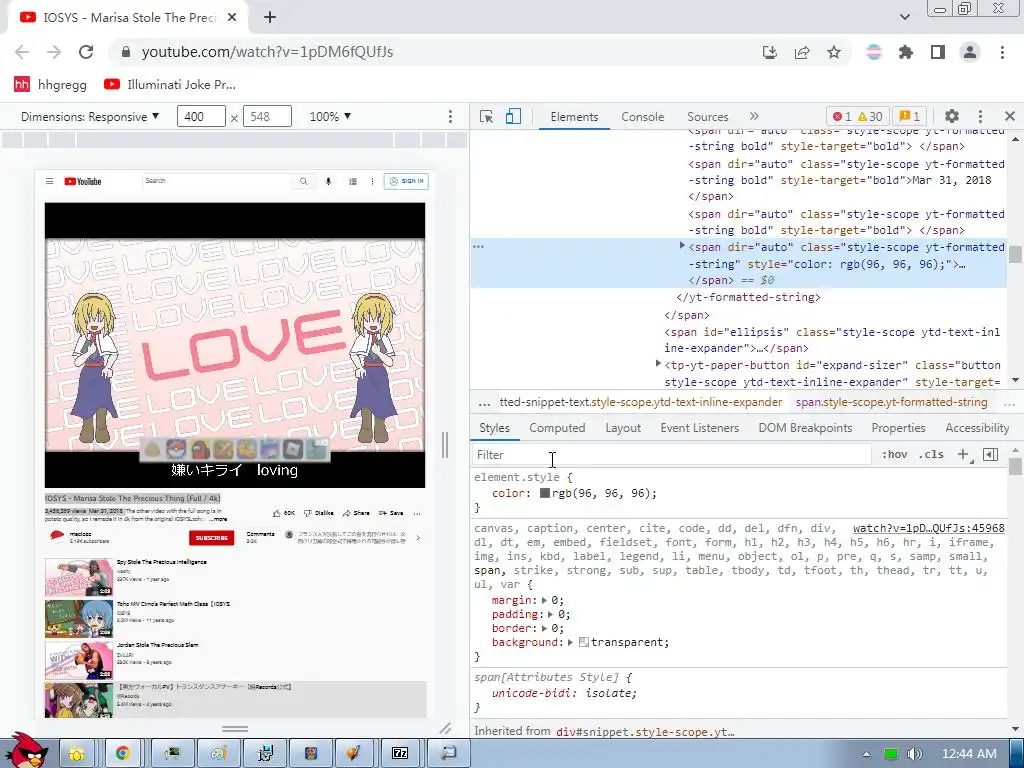The image size is (1024, 768).
Task: Switch to the Console tab
Action: [x=643, y=117]
